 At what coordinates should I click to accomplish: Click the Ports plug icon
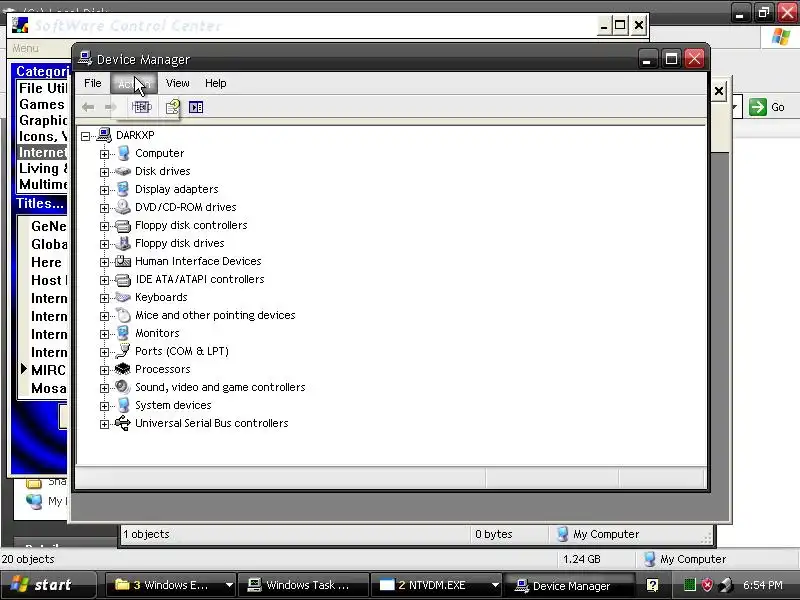123,351
